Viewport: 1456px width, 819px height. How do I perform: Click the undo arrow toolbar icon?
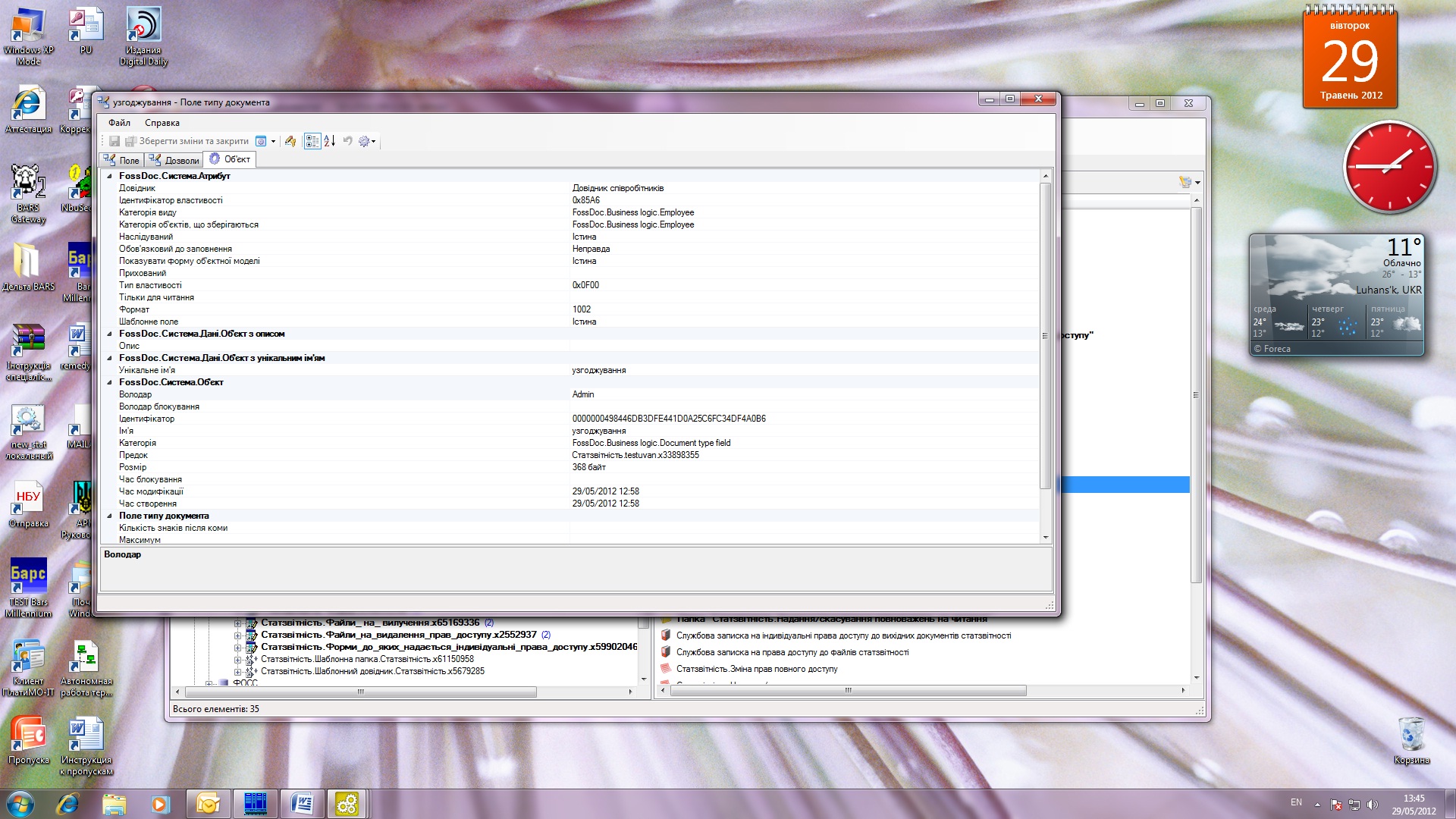(x=347, y=141)
